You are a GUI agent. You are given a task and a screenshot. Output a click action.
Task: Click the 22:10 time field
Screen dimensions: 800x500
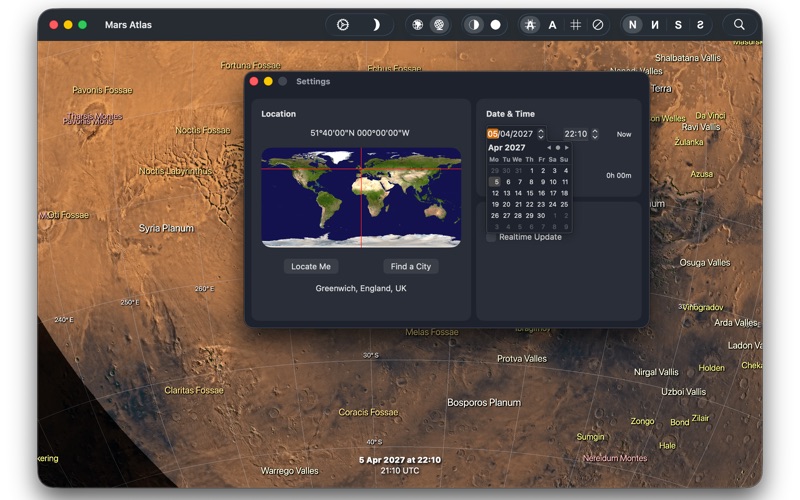(576, 134)
